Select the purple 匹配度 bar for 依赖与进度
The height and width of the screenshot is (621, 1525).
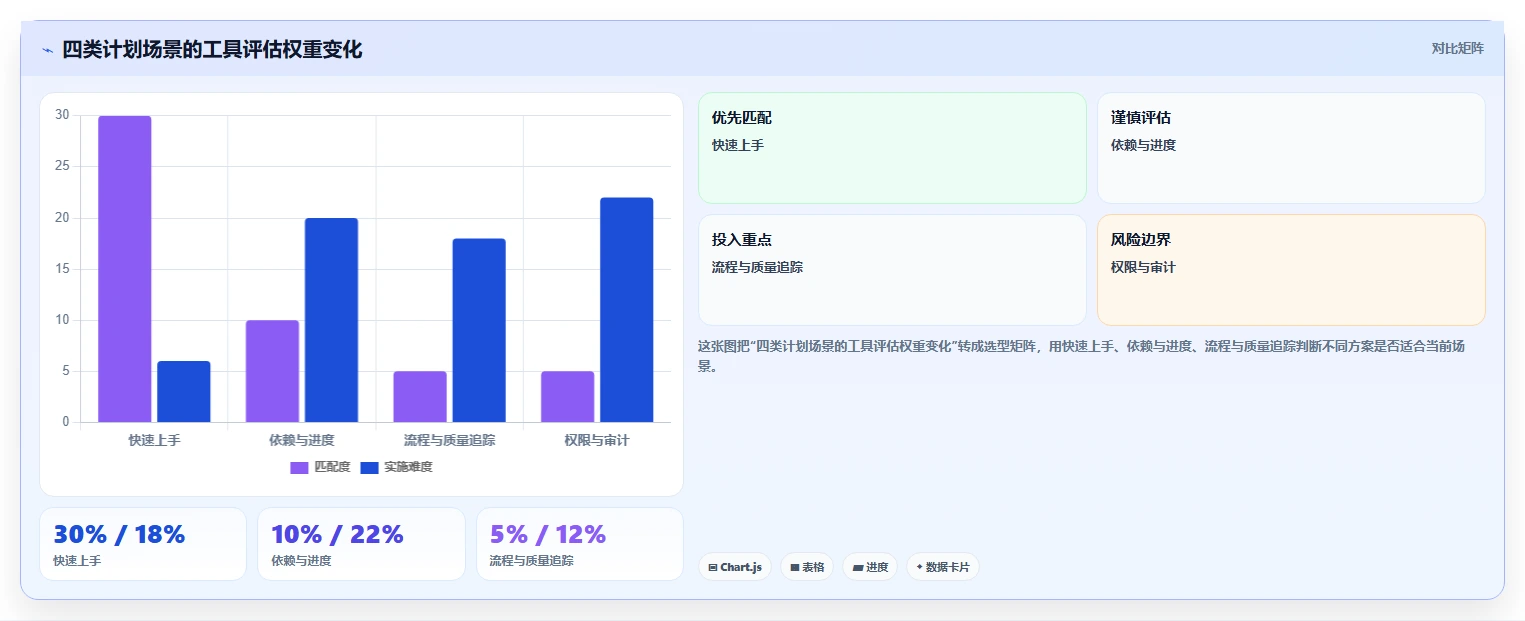(x=272, y=371)
